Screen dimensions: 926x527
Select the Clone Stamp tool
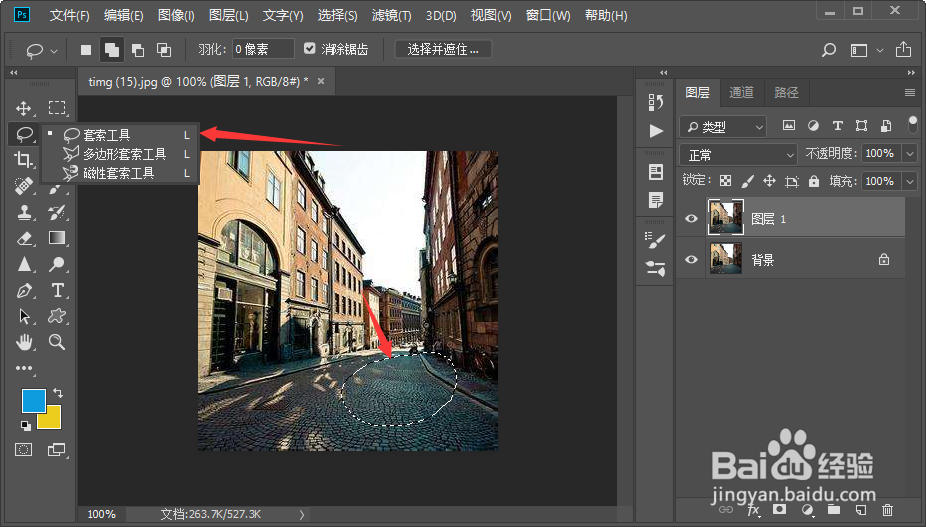[24, 212]
